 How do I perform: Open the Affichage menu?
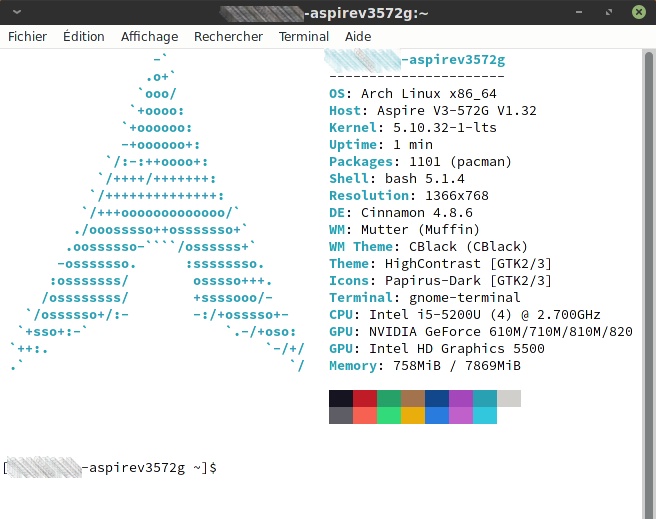point(149,36)
